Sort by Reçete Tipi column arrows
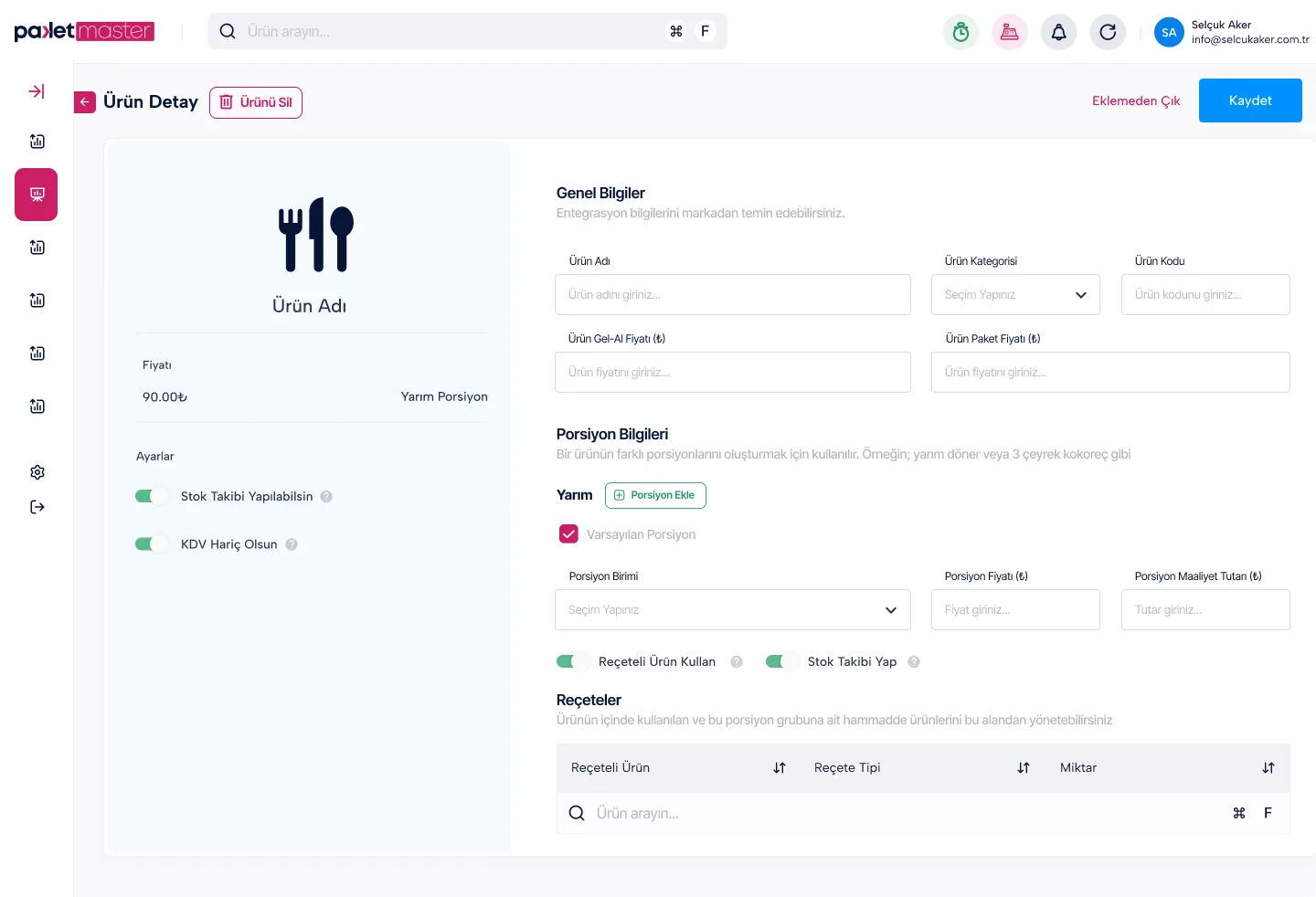 click(1024, 768)
